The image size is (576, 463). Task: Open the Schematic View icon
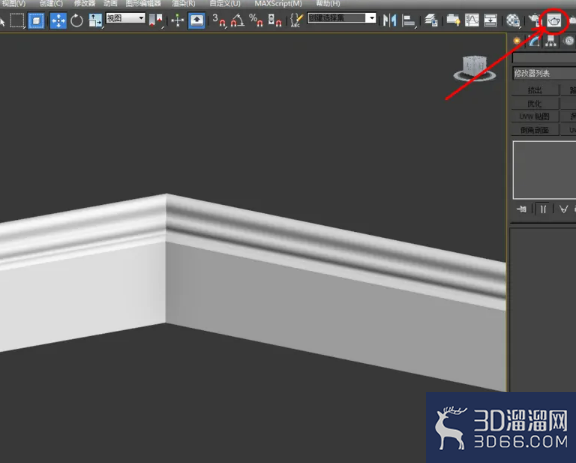tap(490, 20)
